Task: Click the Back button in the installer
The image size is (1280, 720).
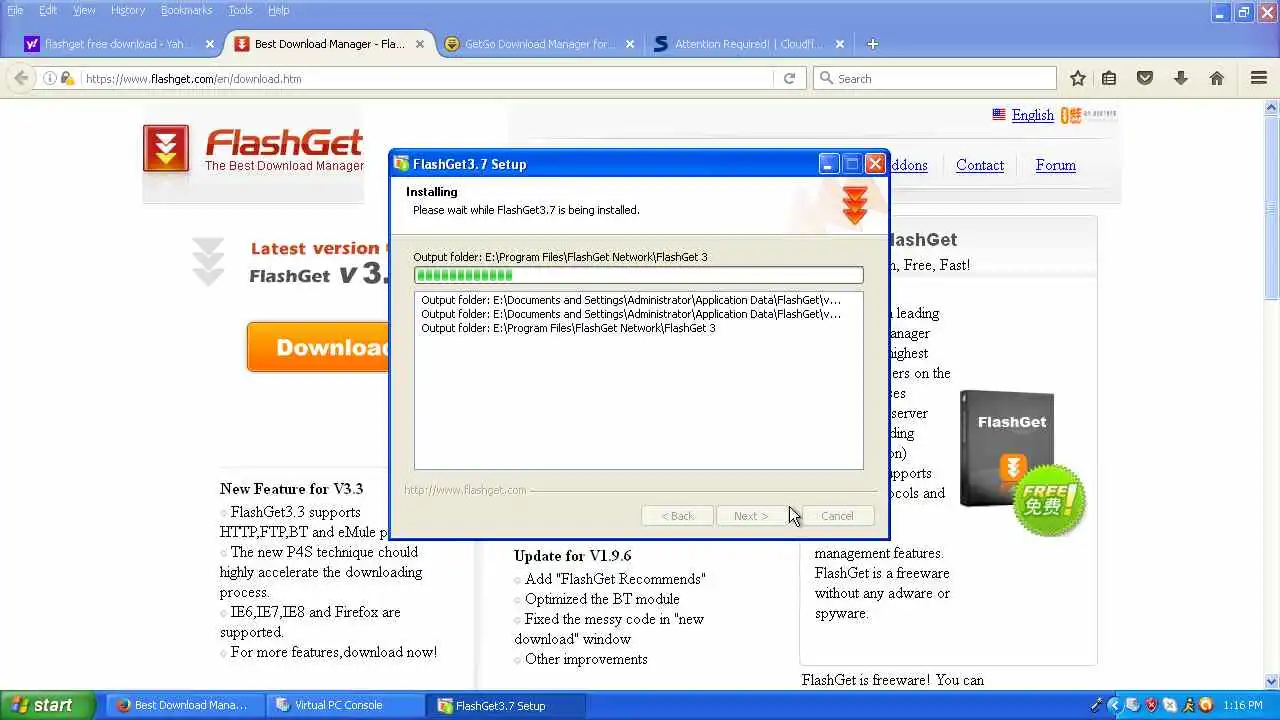Action: [677, 516]
